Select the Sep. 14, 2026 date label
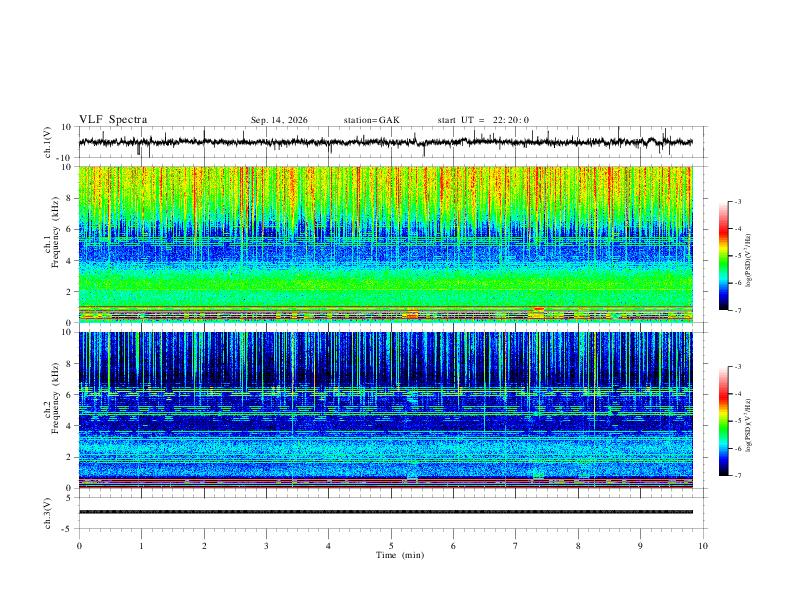This screenshot has height=612, width=792. [279, 120]
